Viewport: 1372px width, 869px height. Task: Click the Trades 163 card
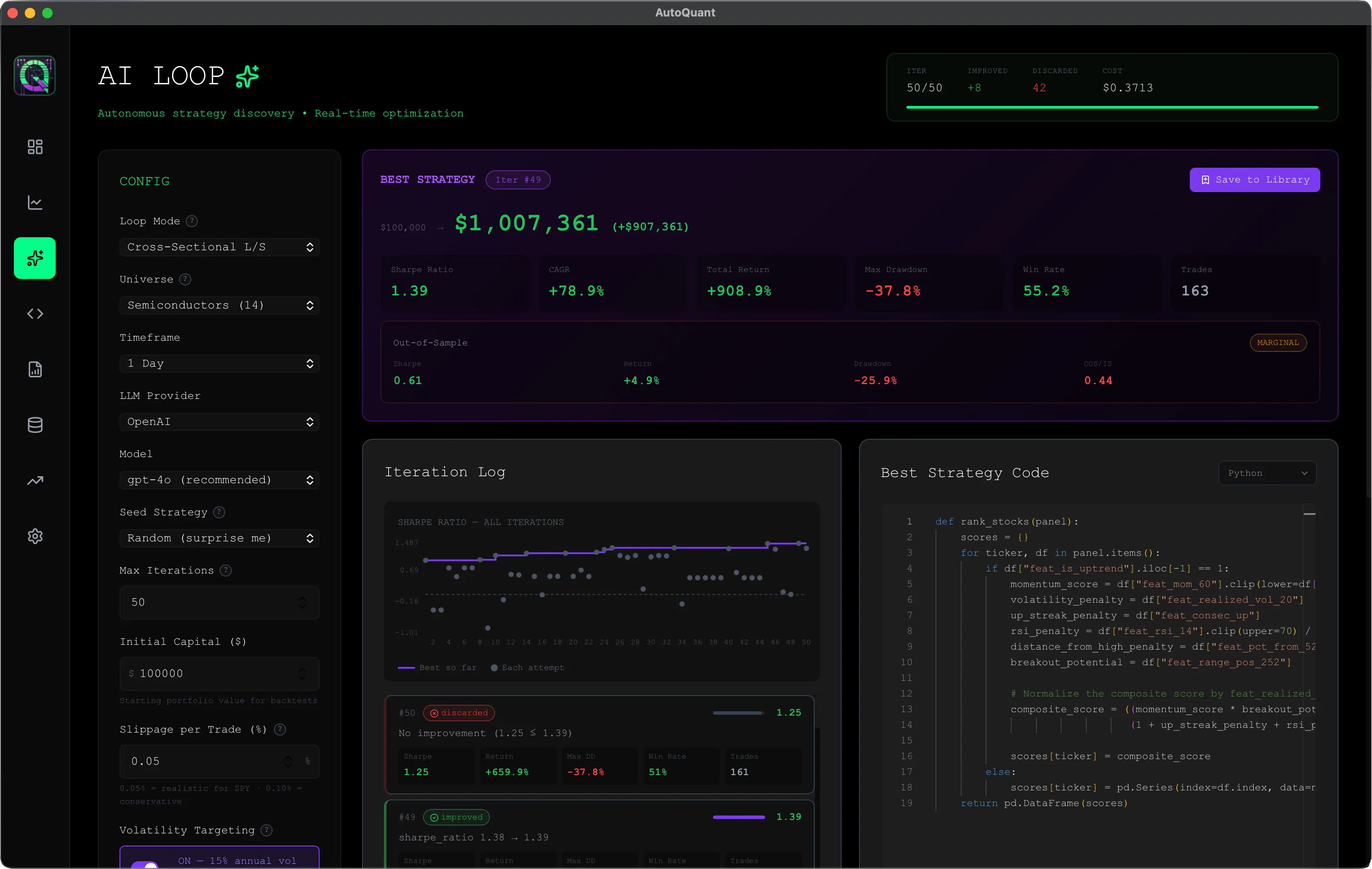click(x=1245, y=283)
